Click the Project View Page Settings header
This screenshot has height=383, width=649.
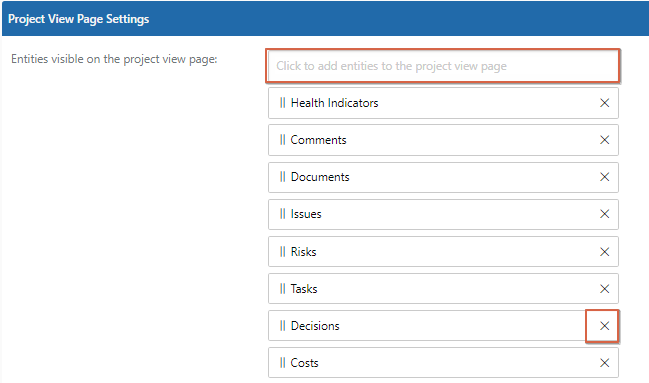pos(79,19)
